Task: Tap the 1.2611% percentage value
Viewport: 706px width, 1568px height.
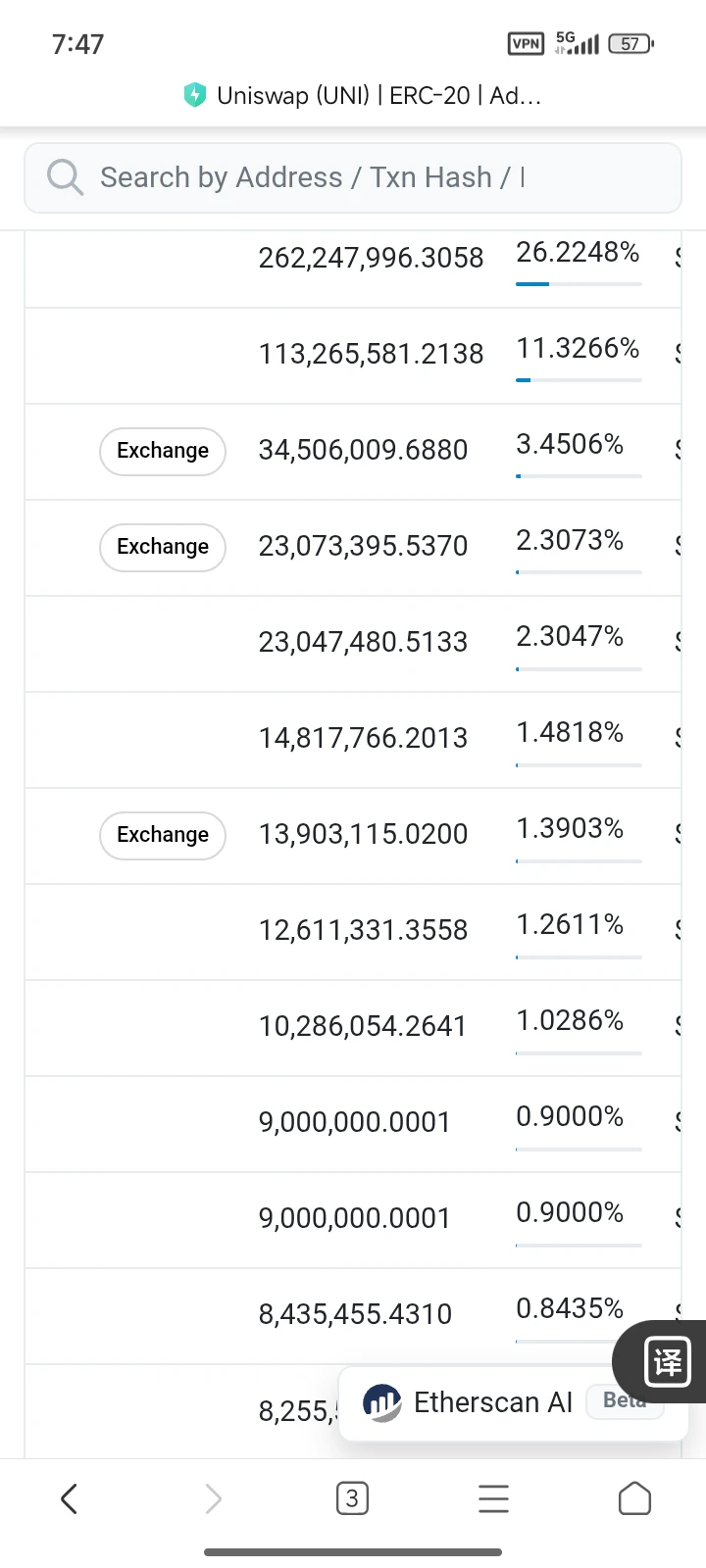Action: (x=570, y=924)
